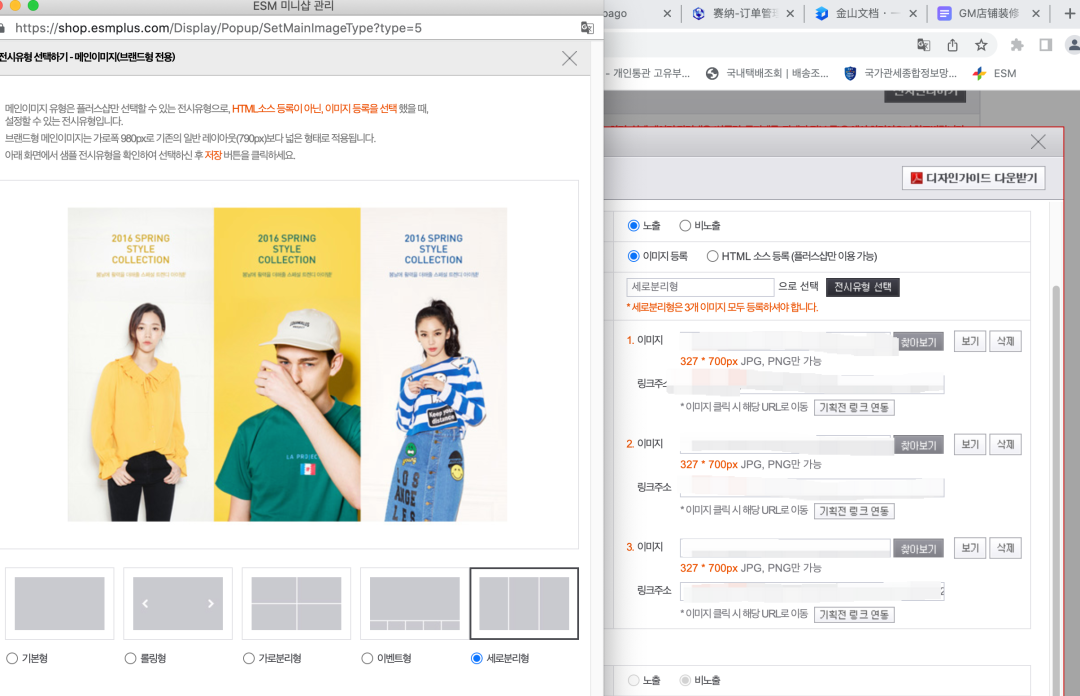1080x696 pixels.
Task: Select the 세로분리형 layout thumbnail
Action: [524, 603]
